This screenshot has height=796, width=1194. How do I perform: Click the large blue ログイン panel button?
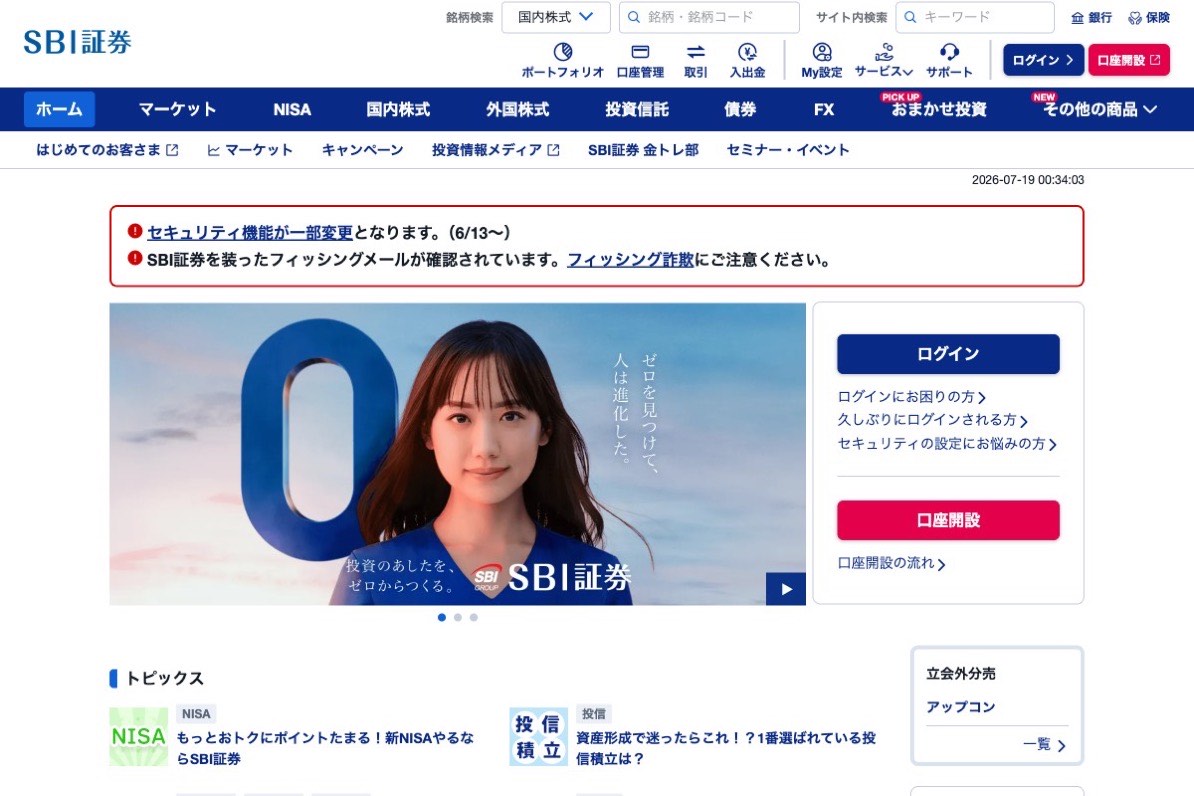[x=948, y=354]
